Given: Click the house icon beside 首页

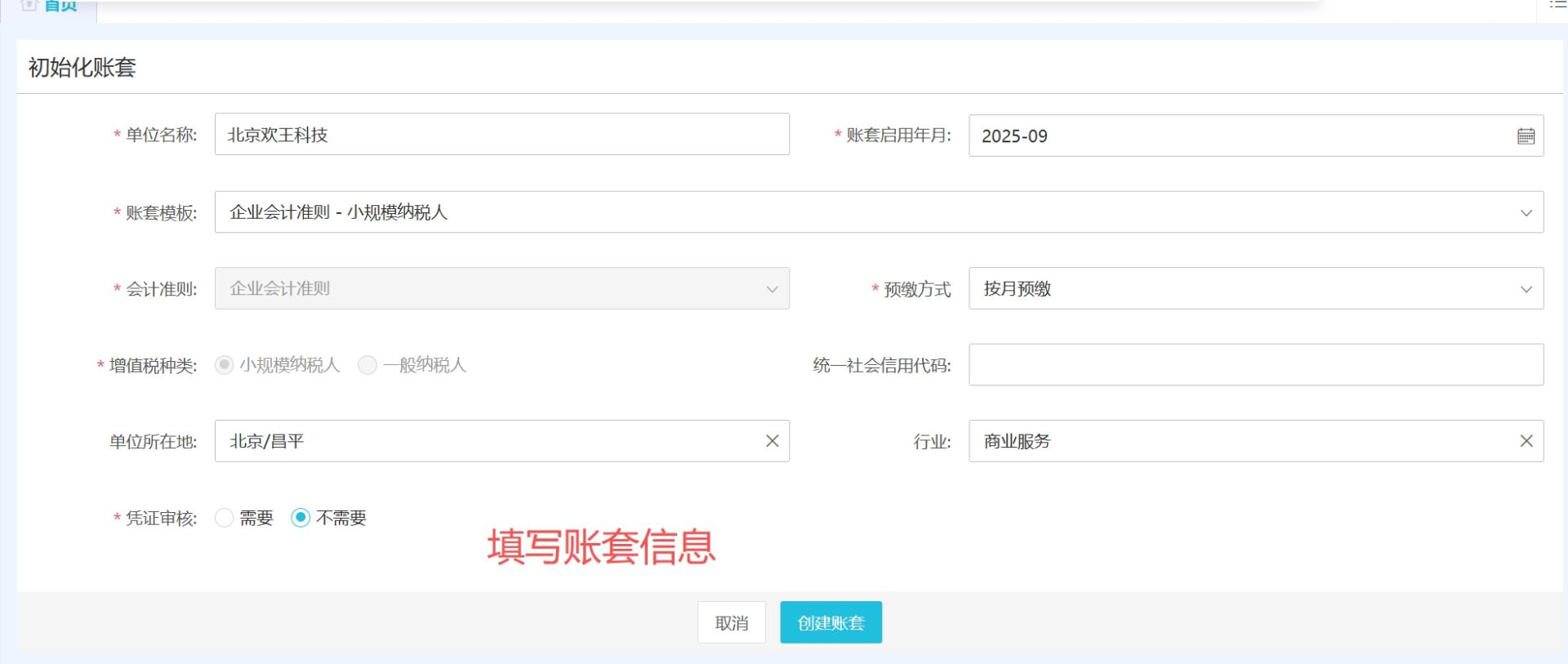Looking at the screenshot, I should 29,5.
